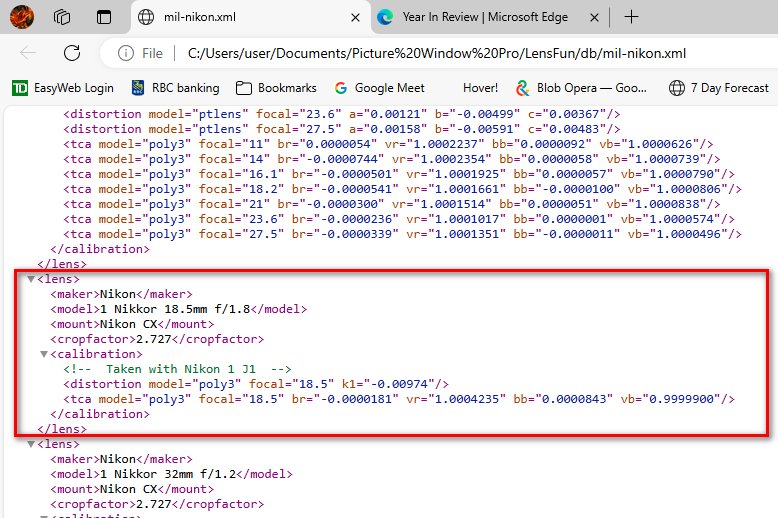Open a new tab with plus button
Screen dimensions: 778x518
coord(631,17)
